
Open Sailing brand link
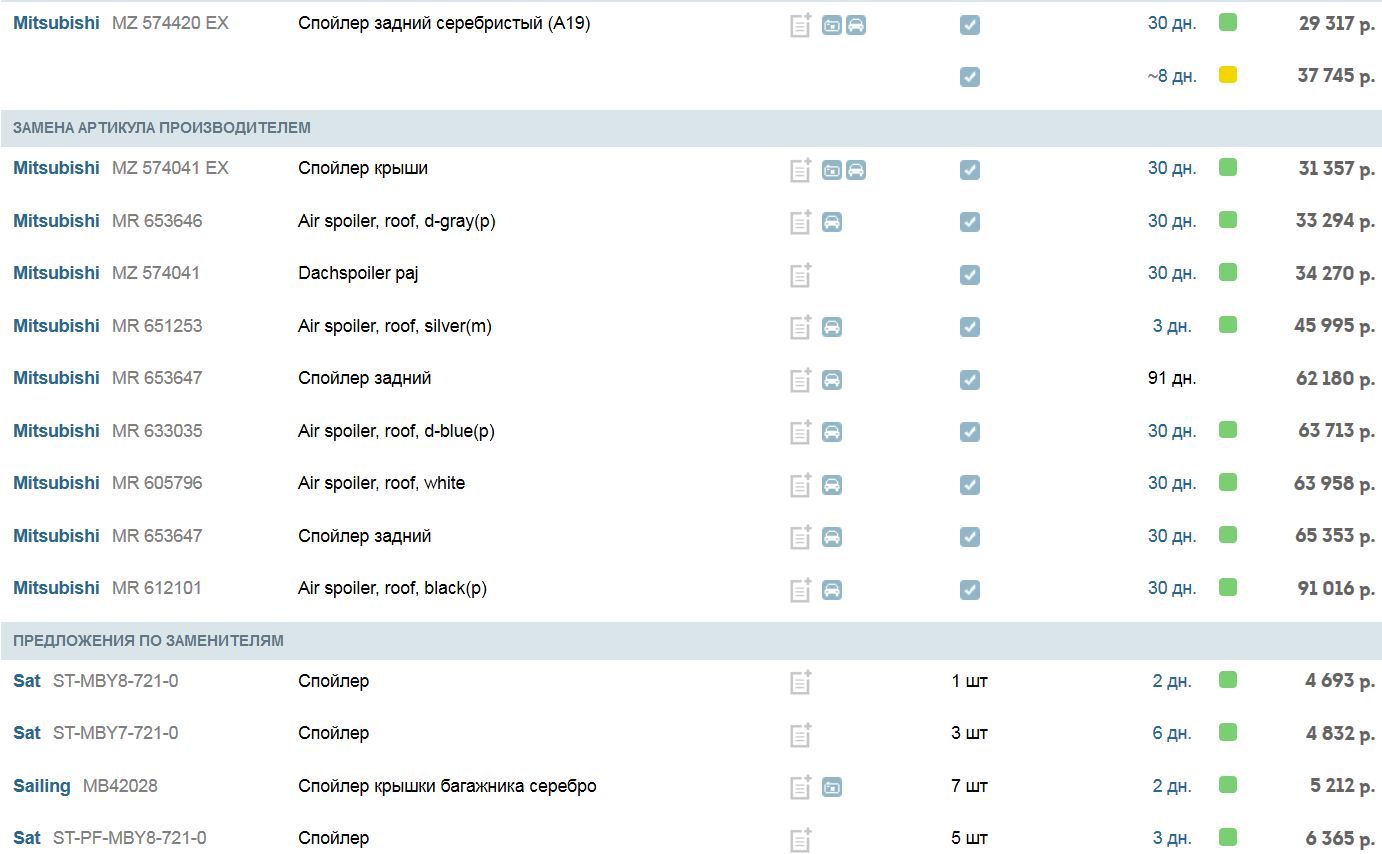tap(42, 786)
